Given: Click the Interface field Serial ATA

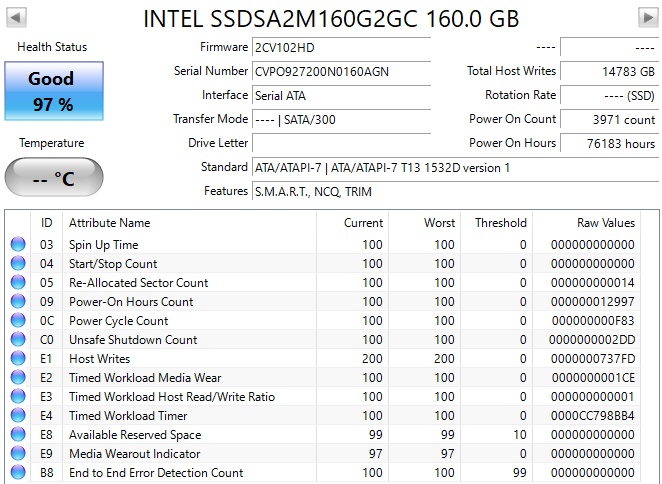Looking at the screenshot, I should pos(341,95).
